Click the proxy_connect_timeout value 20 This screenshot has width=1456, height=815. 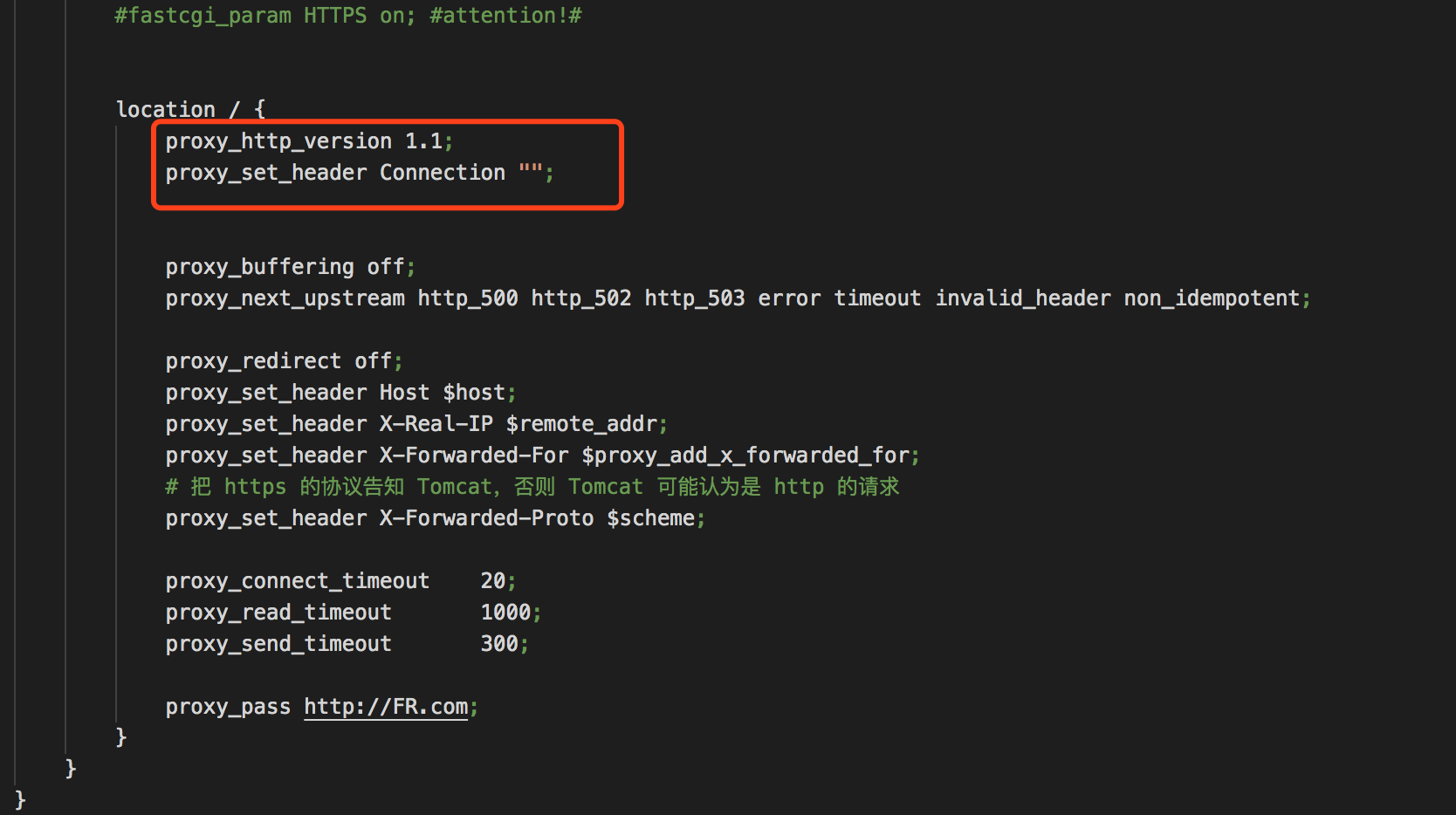493,581
